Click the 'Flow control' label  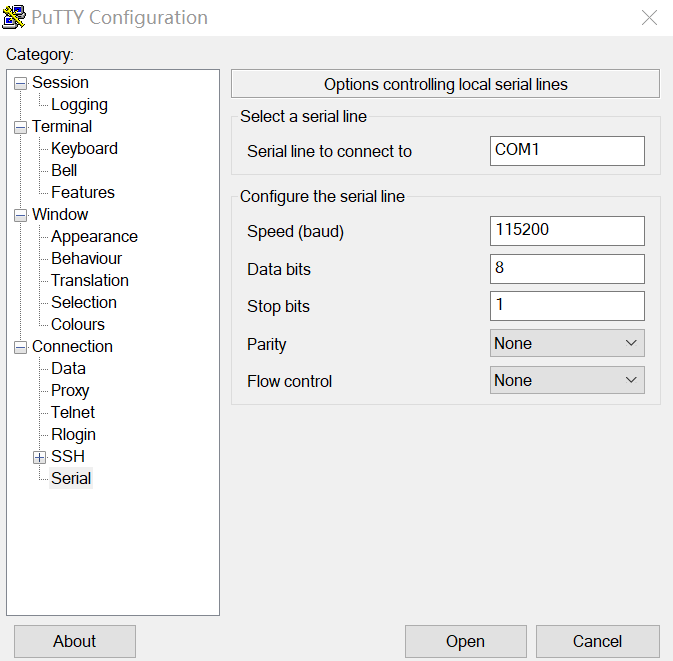coord(289,381)
